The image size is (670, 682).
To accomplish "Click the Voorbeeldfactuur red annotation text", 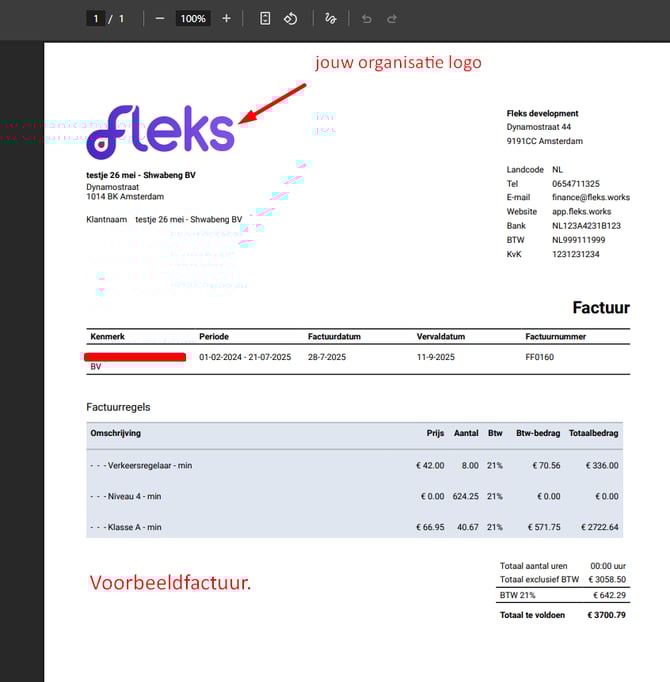I will (170, 582).
